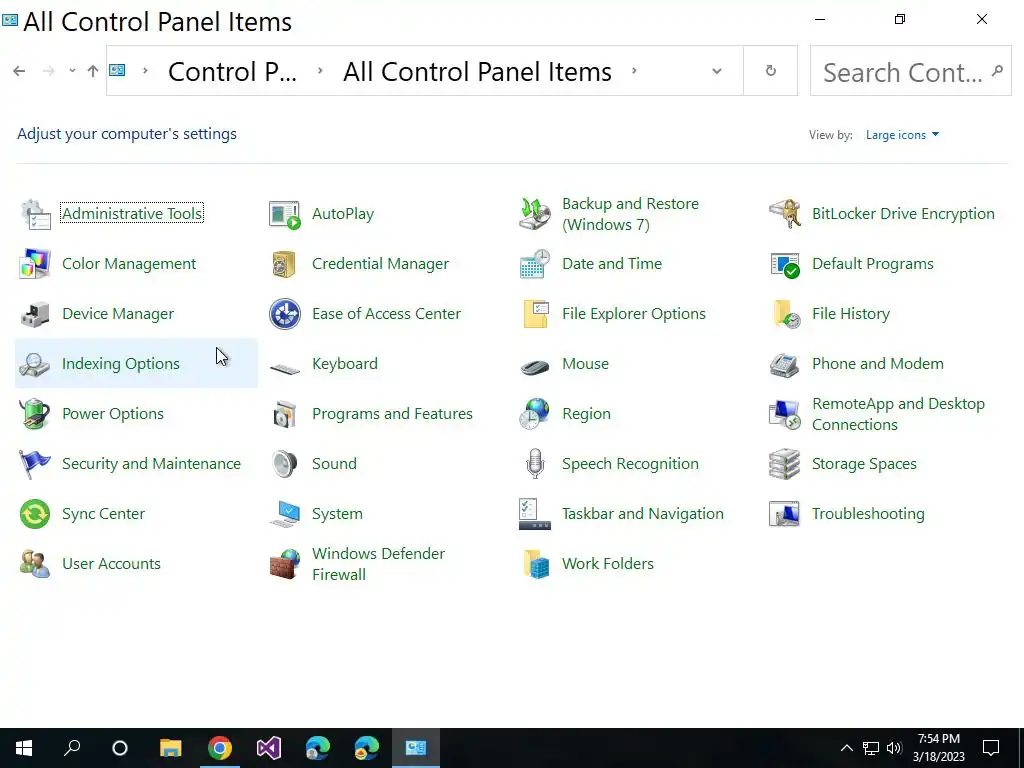Screen dimensions: 1024x768
Task: Click the Speech Recognition microphone icon
Action: tap(535, 464)
